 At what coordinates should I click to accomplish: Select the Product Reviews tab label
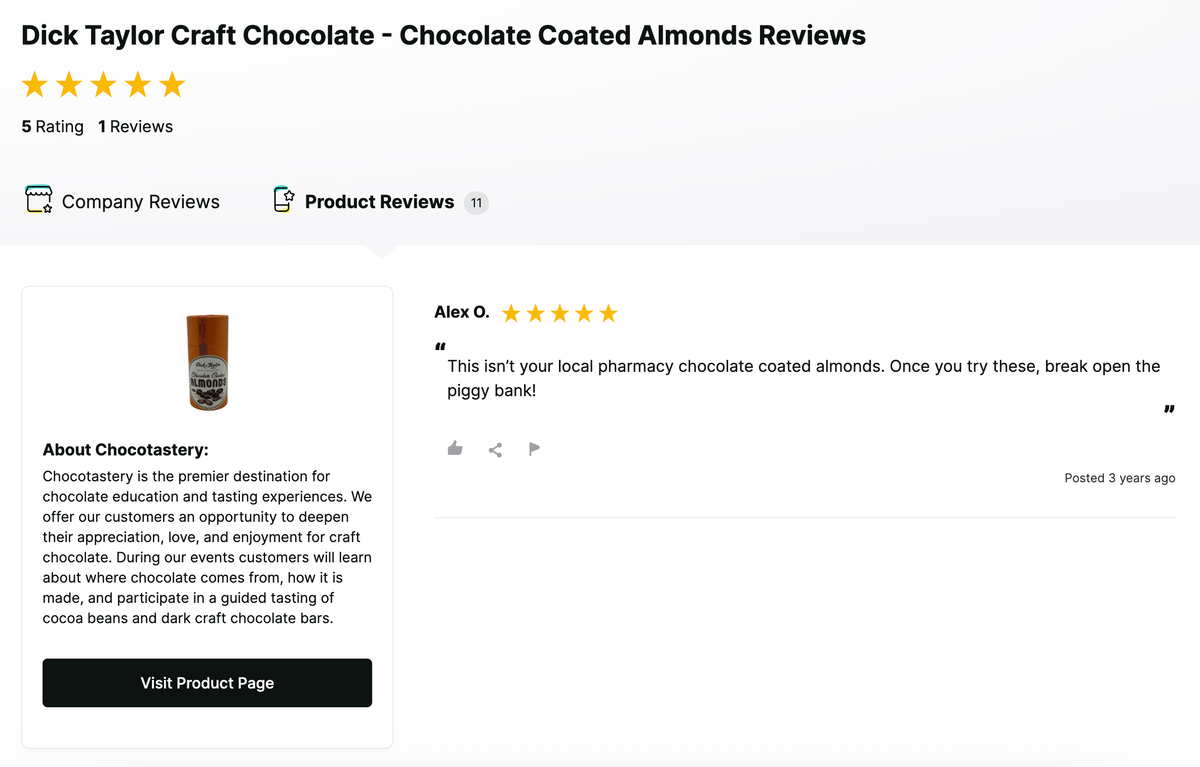379,202
